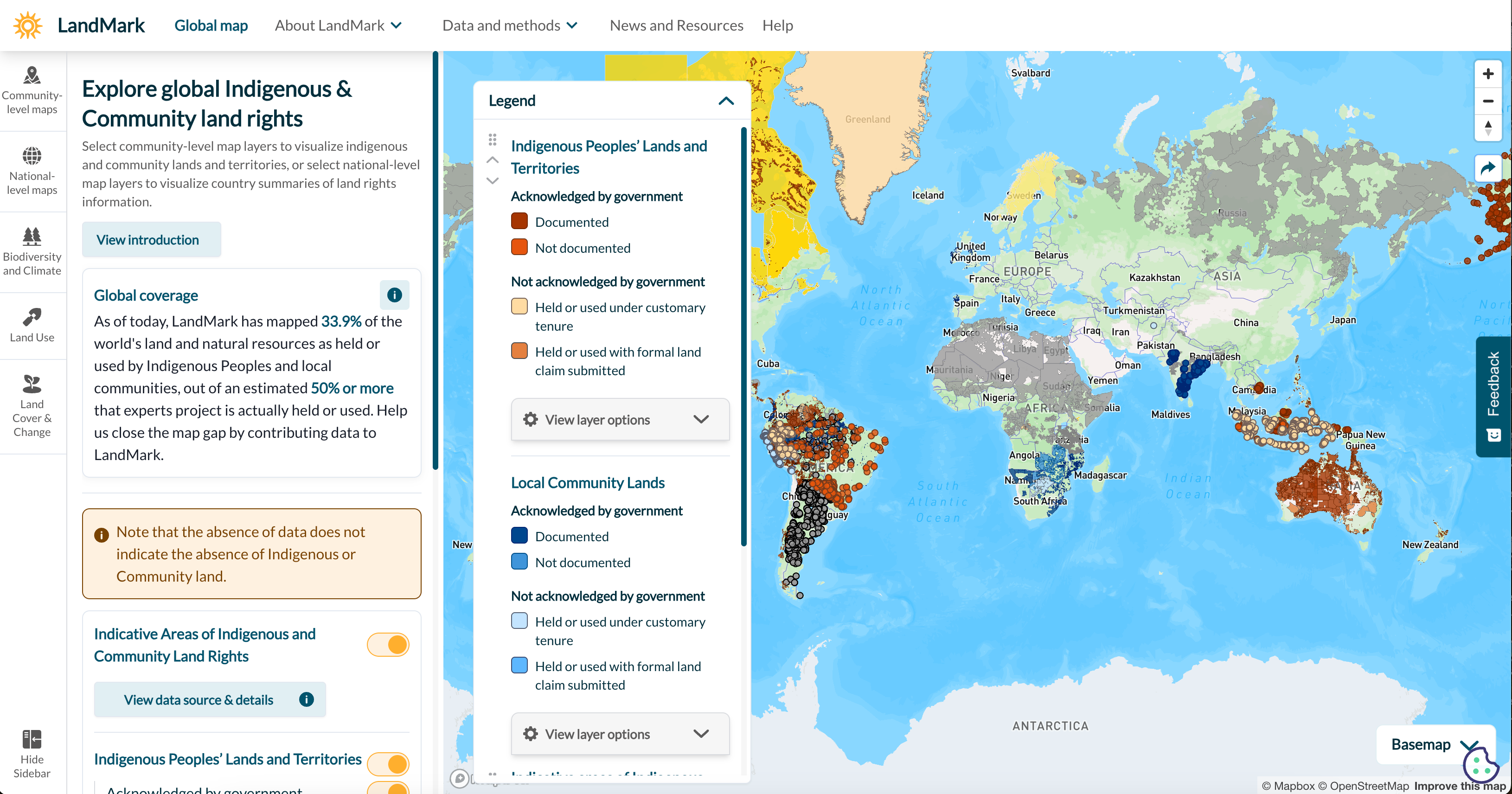Image resolution: width=1512 pixels, height=794 pixels.
Task: Click gear icon in first View layer options
Action: click(531, 419)
